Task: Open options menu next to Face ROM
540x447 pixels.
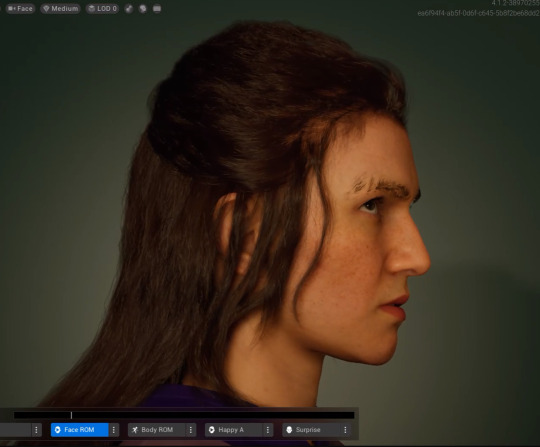Action: pos(114,430)
